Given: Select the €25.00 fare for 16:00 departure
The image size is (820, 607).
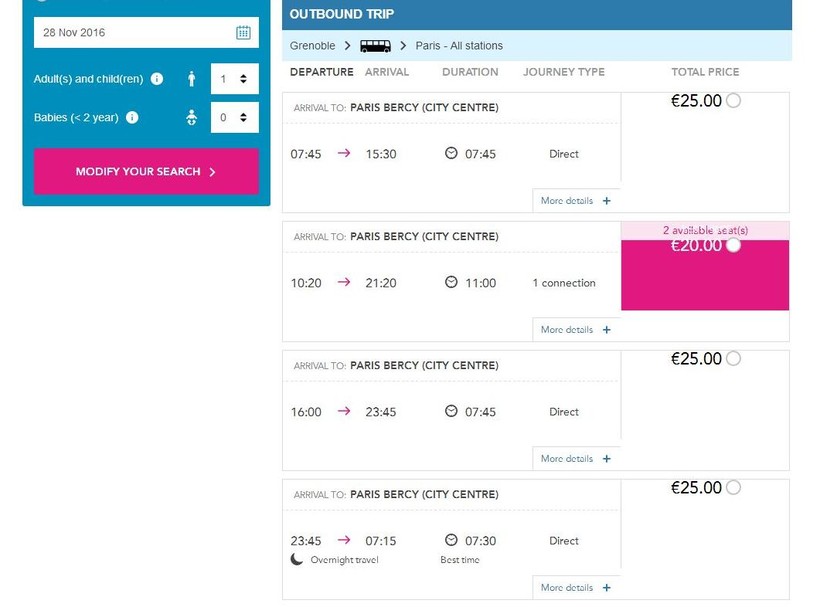Looking at the screenshot, I should (x=733, y=359).
